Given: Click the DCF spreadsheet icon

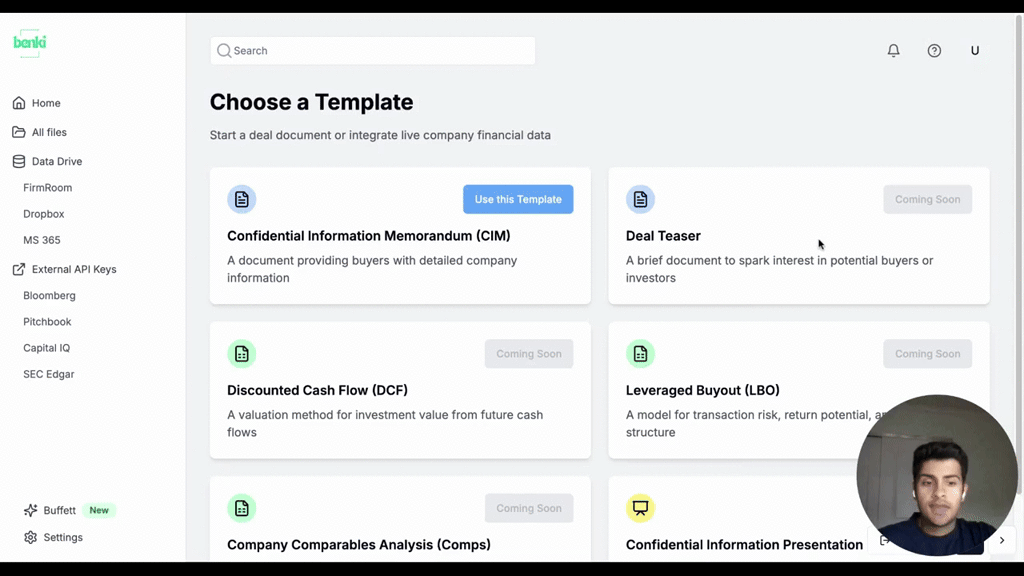Looking at the screenshot, I should pyautogui.click(x=242, y=354).
